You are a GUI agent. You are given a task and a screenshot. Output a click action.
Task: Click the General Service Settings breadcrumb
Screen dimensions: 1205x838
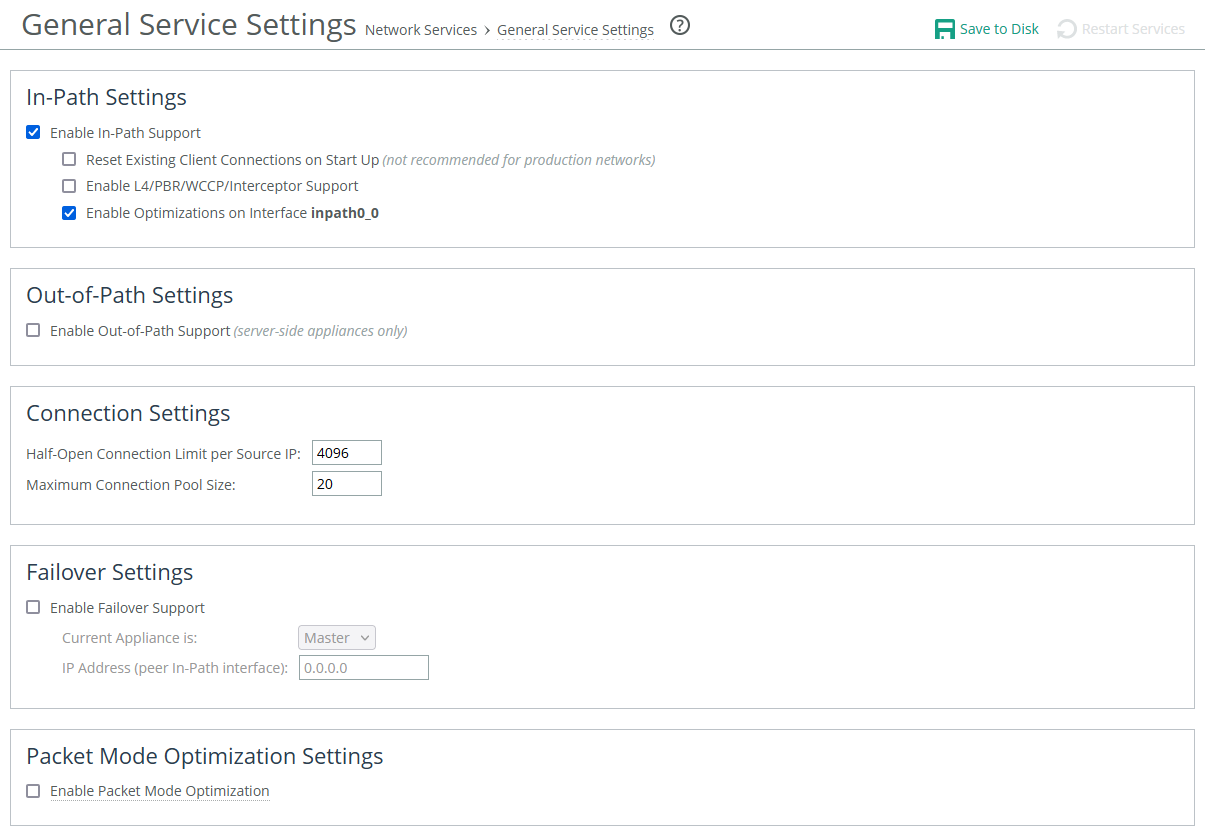pos(575,30)
